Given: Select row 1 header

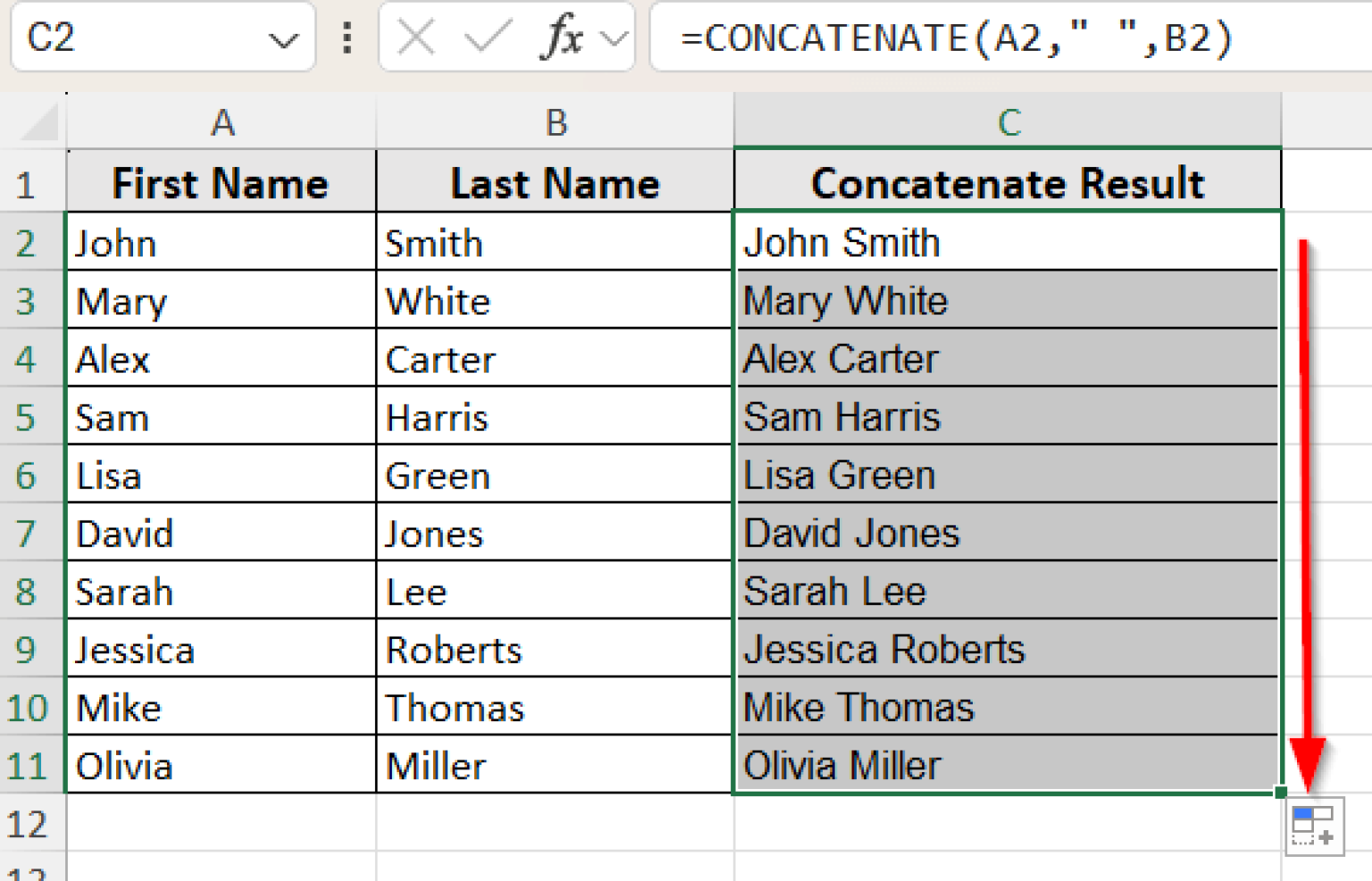Looking at the screenshot, I should (27, 185).
